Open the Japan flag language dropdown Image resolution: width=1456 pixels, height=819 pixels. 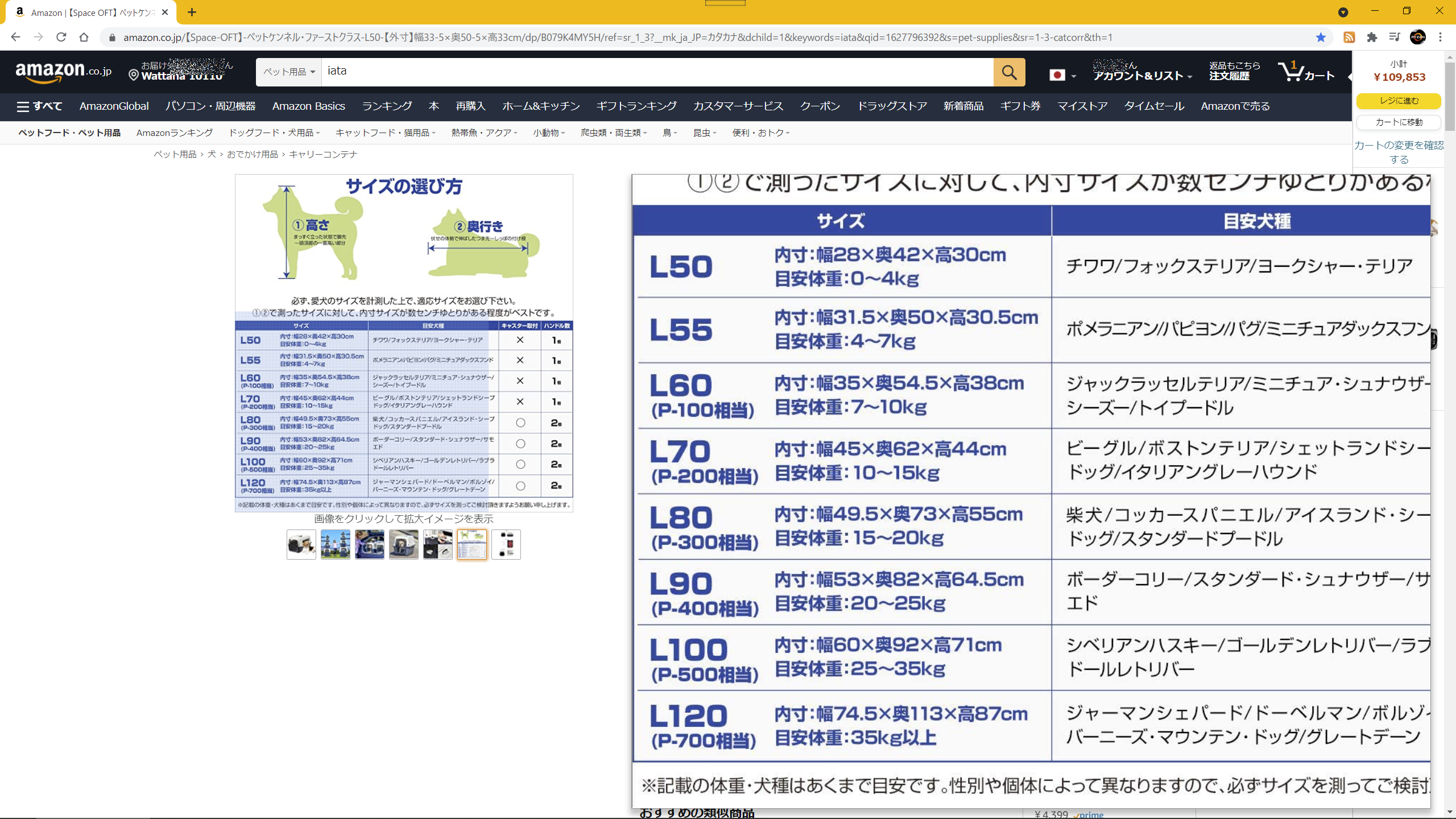(x=1062, y=75)
